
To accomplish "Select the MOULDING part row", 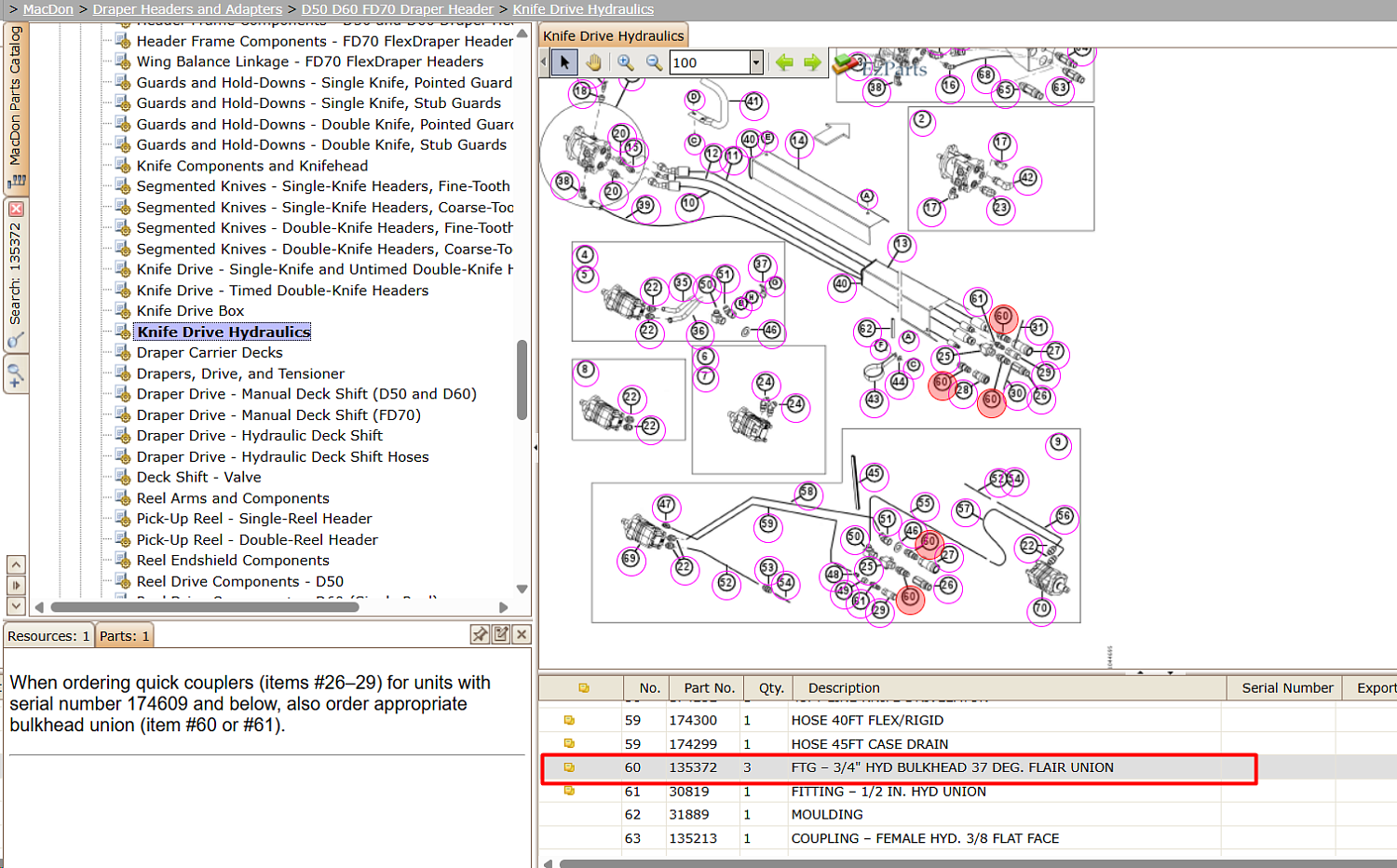I will [x=969, y=814].
